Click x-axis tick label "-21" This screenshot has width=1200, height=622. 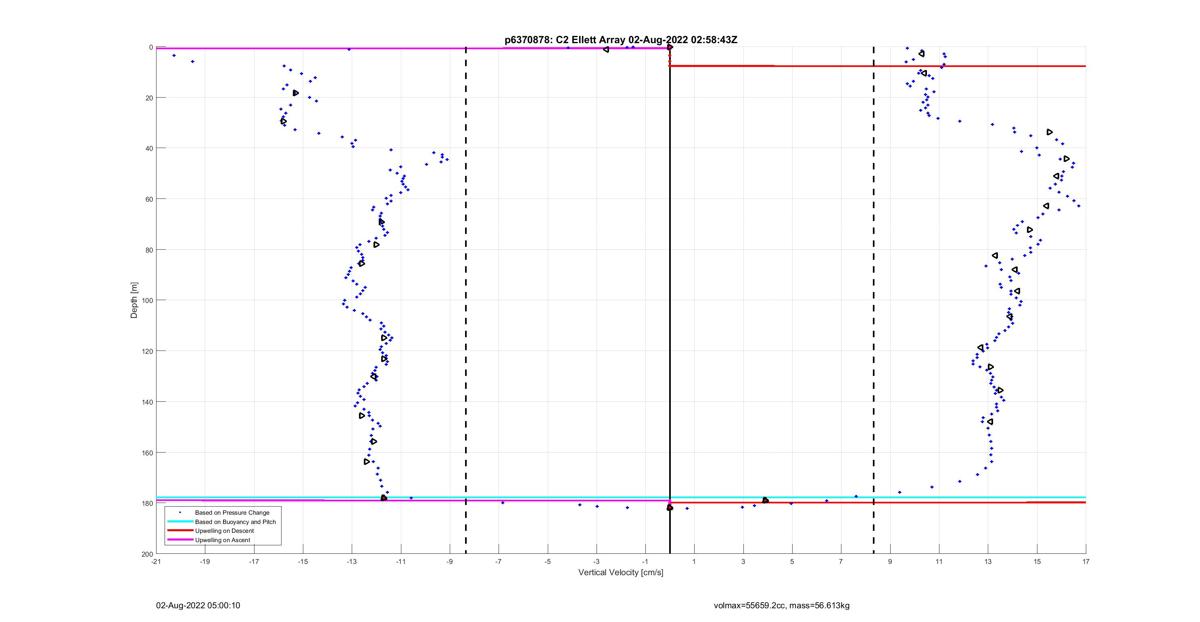click(156, 561)
